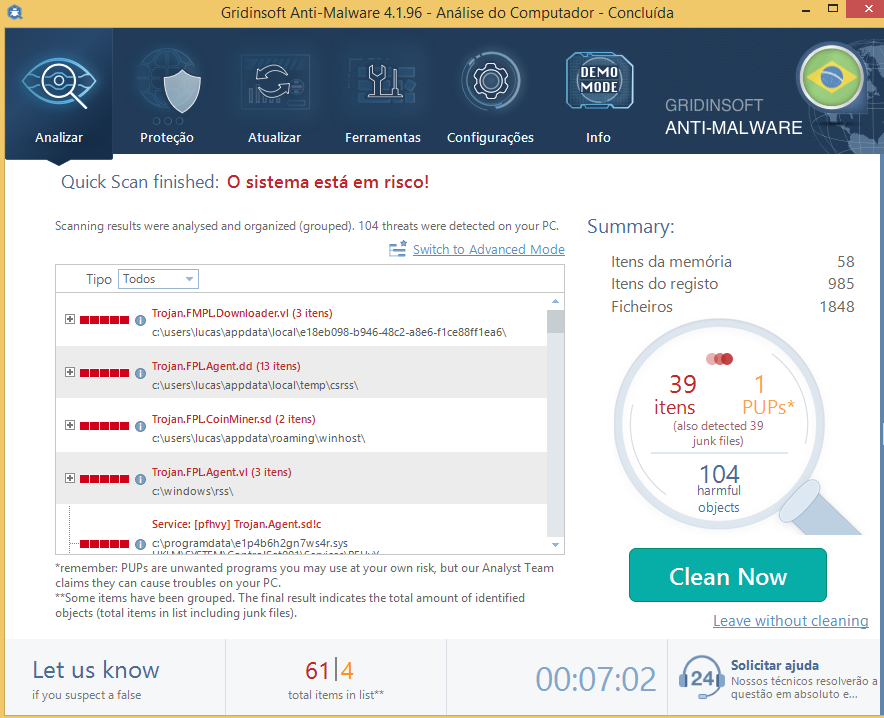Click the 24 hour support headset icon
The width and height of the screenshot is (884, 718).
tap(701, 677)
